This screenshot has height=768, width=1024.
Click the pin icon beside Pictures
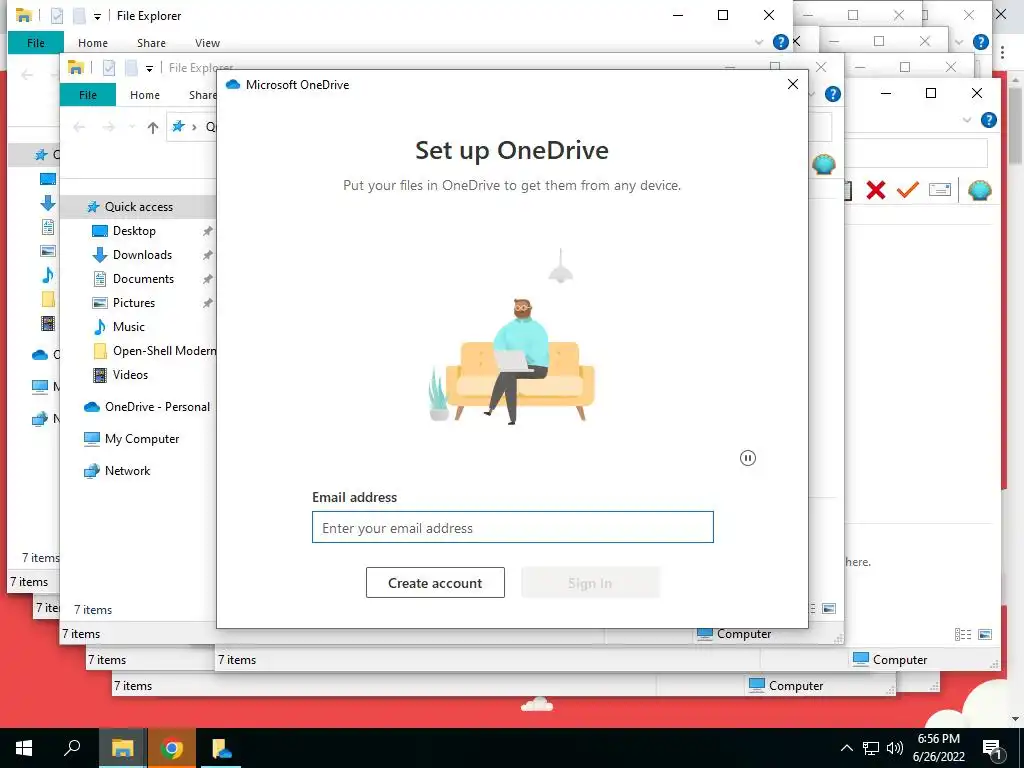pos(207,303)
